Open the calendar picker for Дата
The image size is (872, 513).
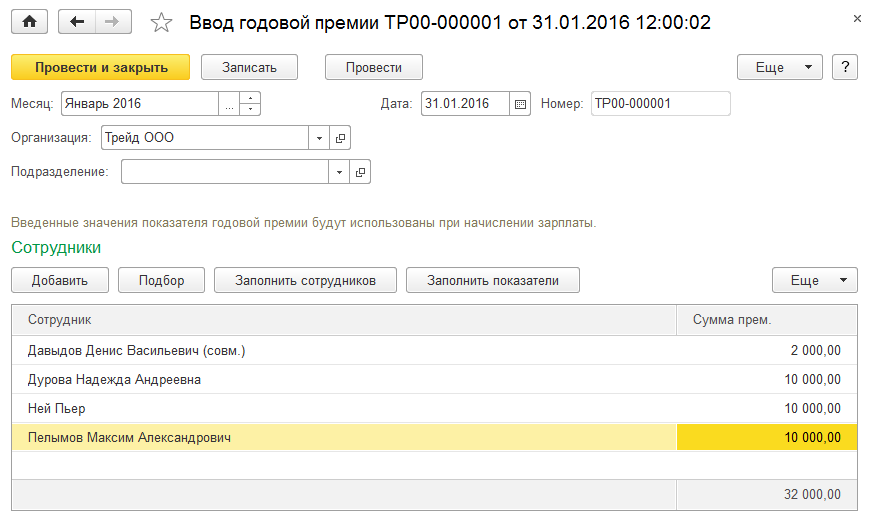[520, 104]
